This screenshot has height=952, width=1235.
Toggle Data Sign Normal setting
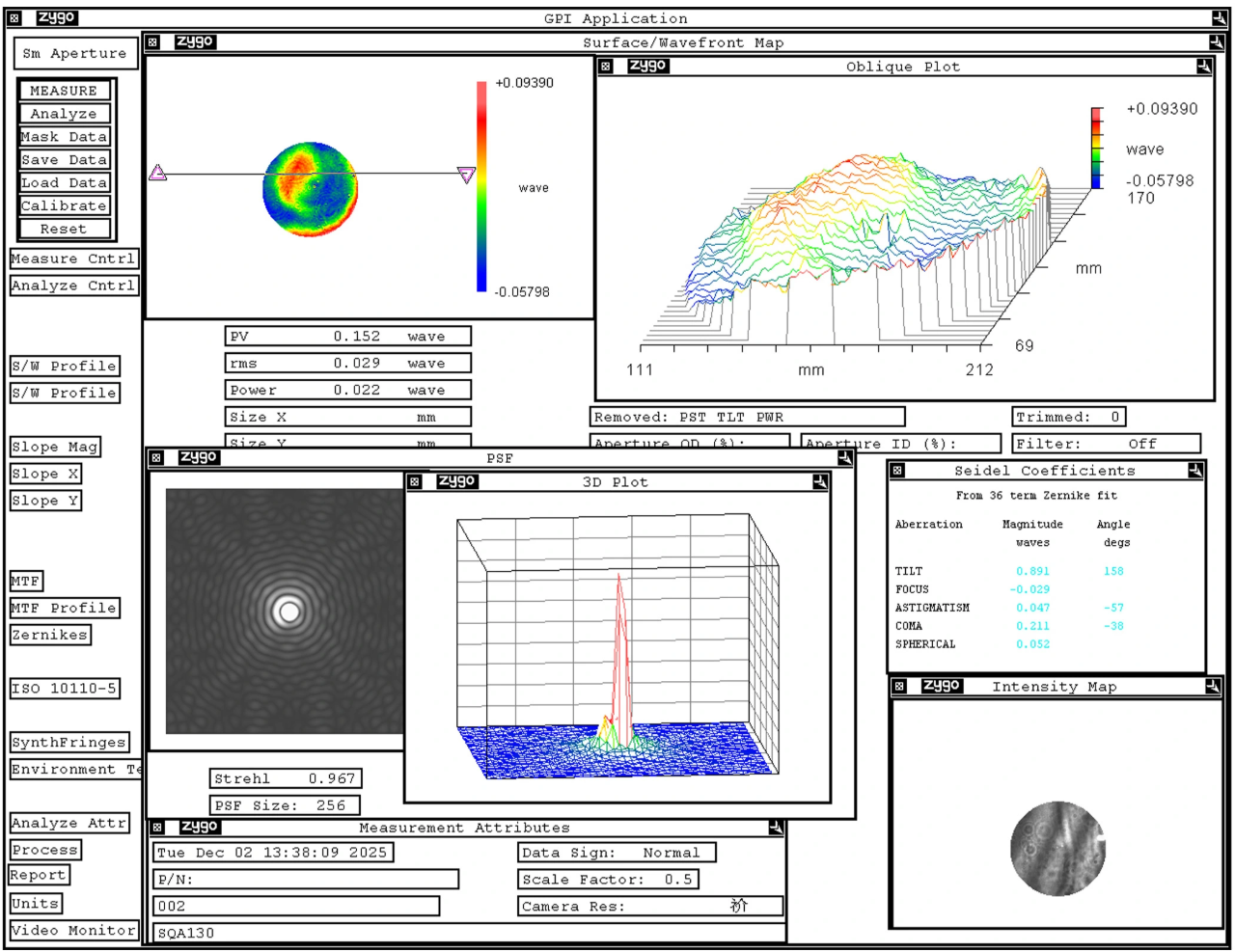tap(617, 853)
